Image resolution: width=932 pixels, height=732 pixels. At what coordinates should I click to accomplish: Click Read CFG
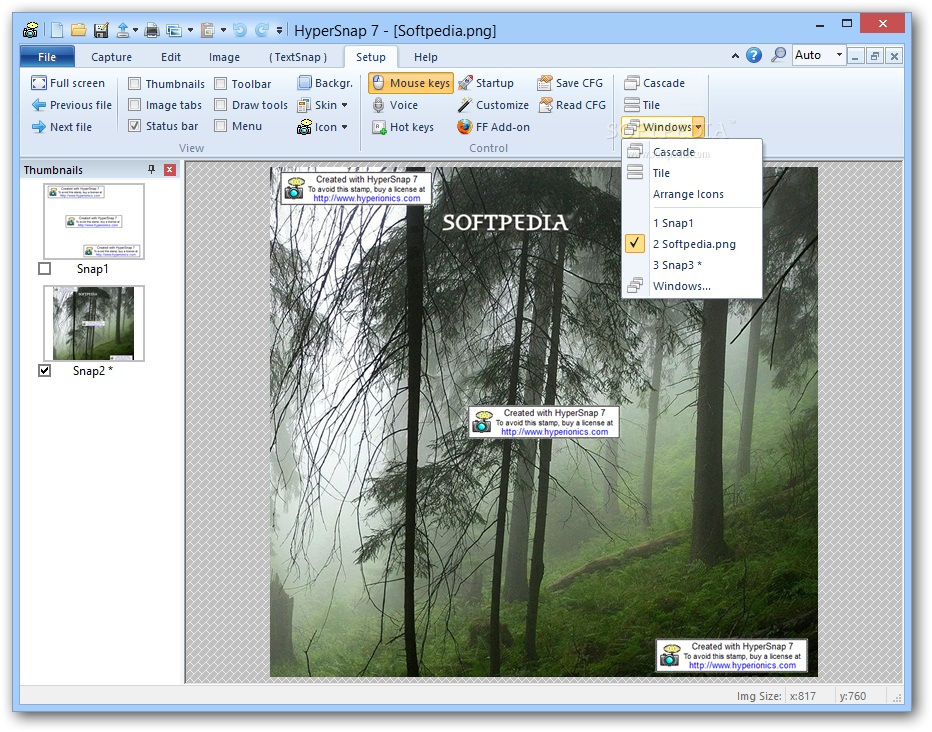(x=572, y=105)
